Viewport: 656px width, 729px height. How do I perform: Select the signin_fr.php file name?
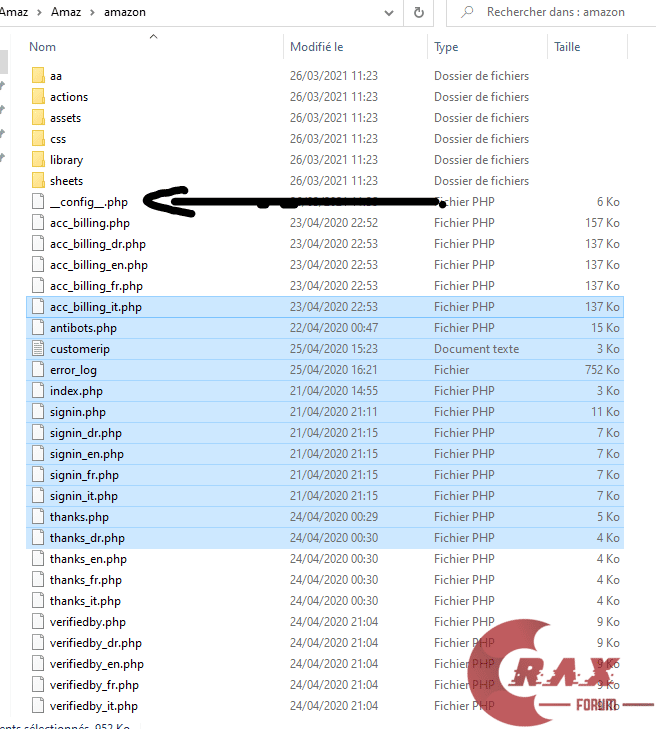coord(84,475)
